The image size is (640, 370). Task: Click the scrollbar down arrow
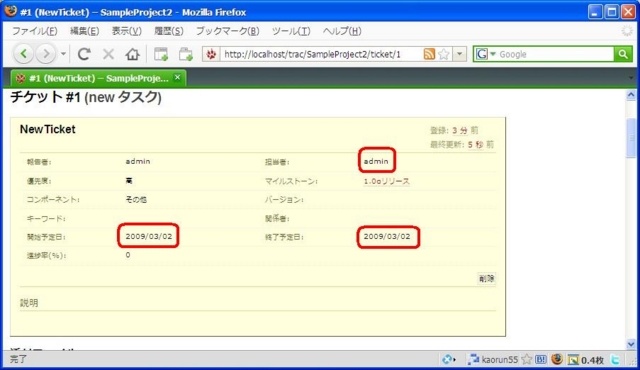coord(631,344)
